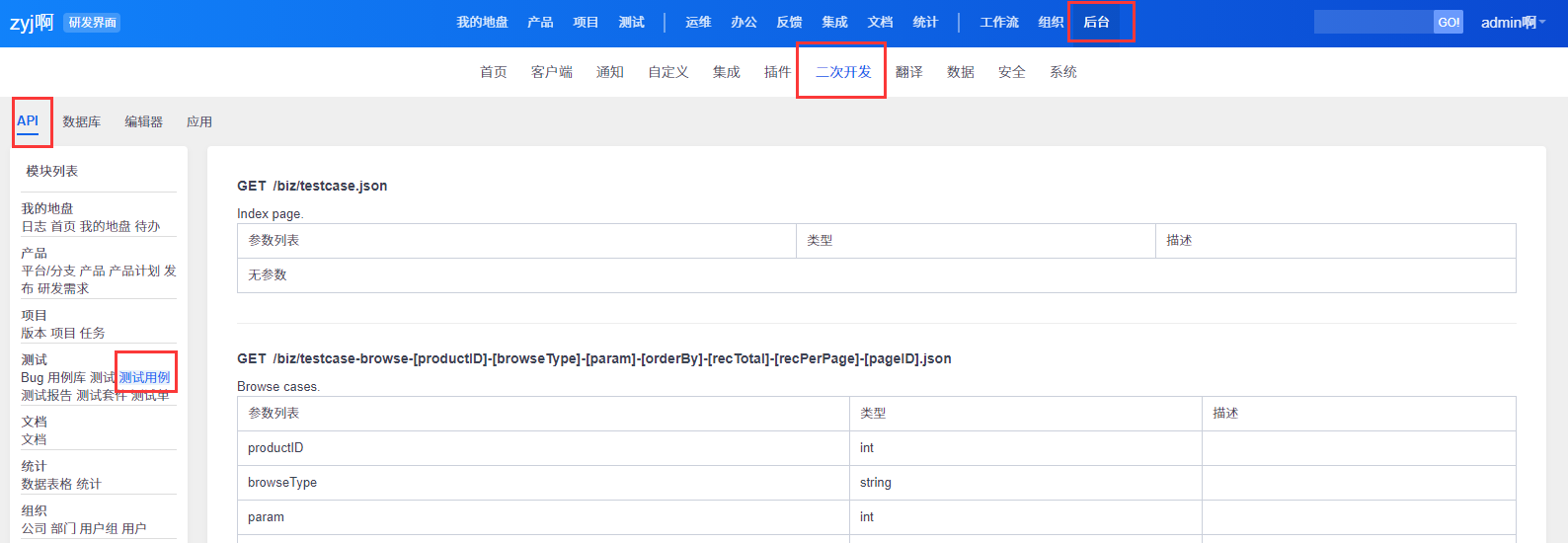
Task: Open the 测试用例 module link
Action: (x=144, y=377)
